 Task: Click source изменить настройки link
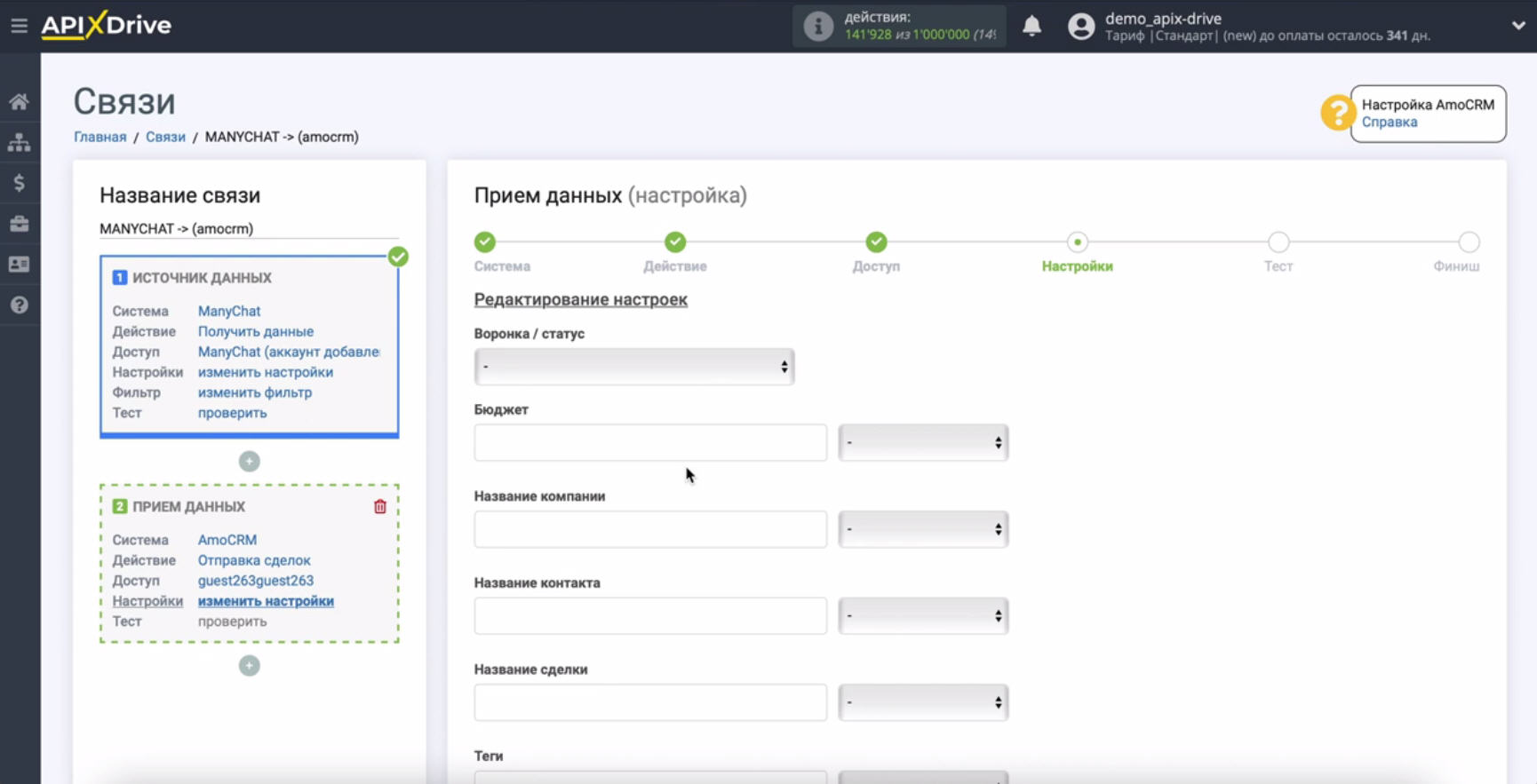266,372
